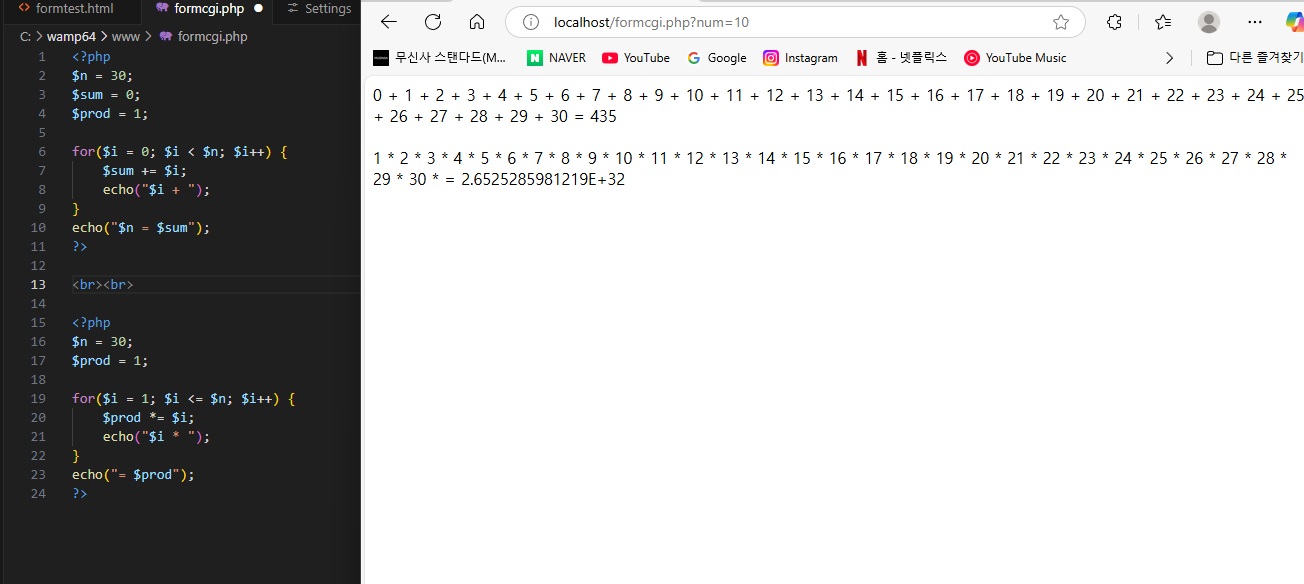
Task: Refresh the page with the reload icon
Action: tap(433, 21)
